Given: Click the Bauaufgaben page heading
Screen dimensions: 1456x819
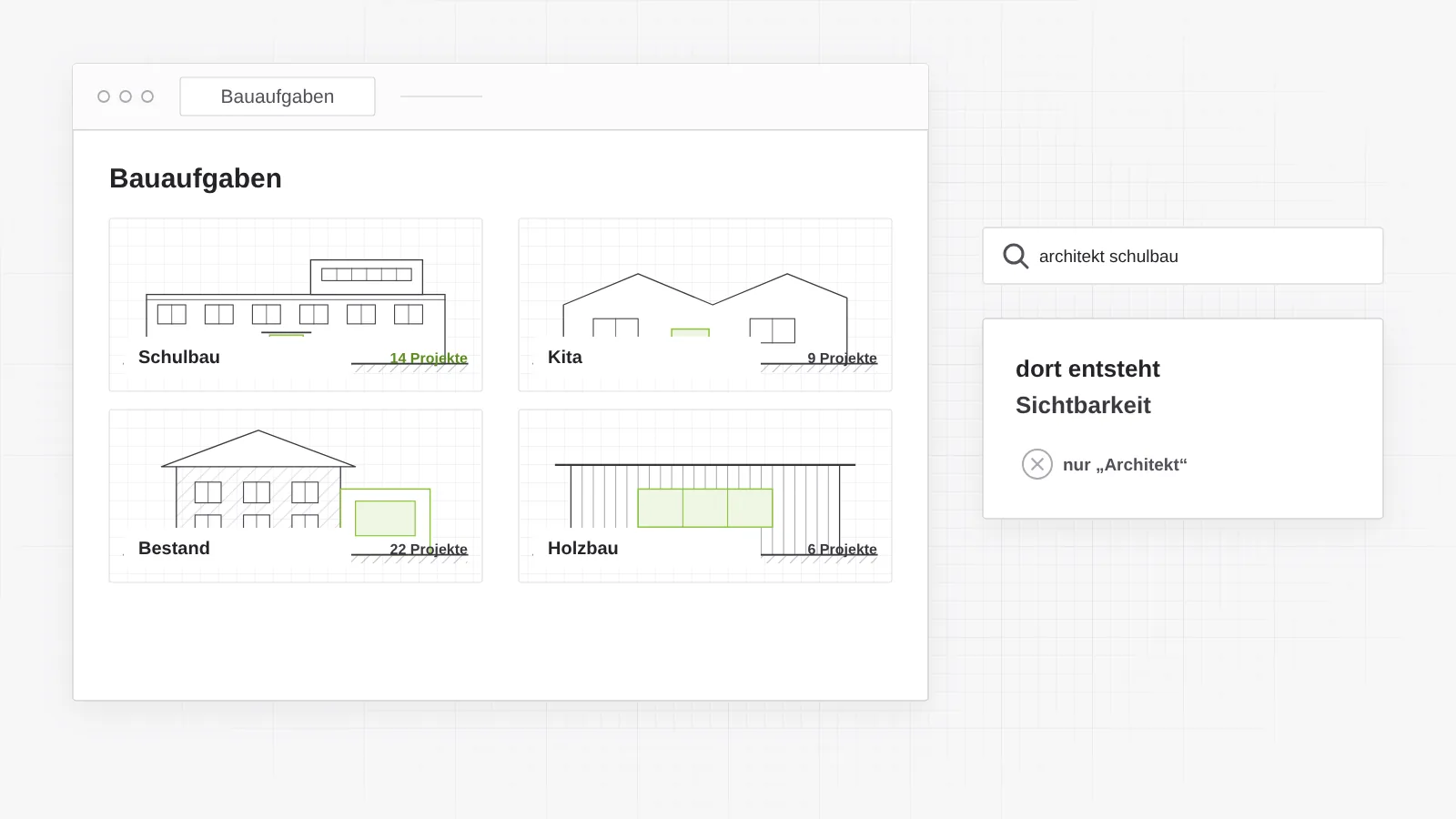Looking at the screenshot, I should (x=196, y=178).
